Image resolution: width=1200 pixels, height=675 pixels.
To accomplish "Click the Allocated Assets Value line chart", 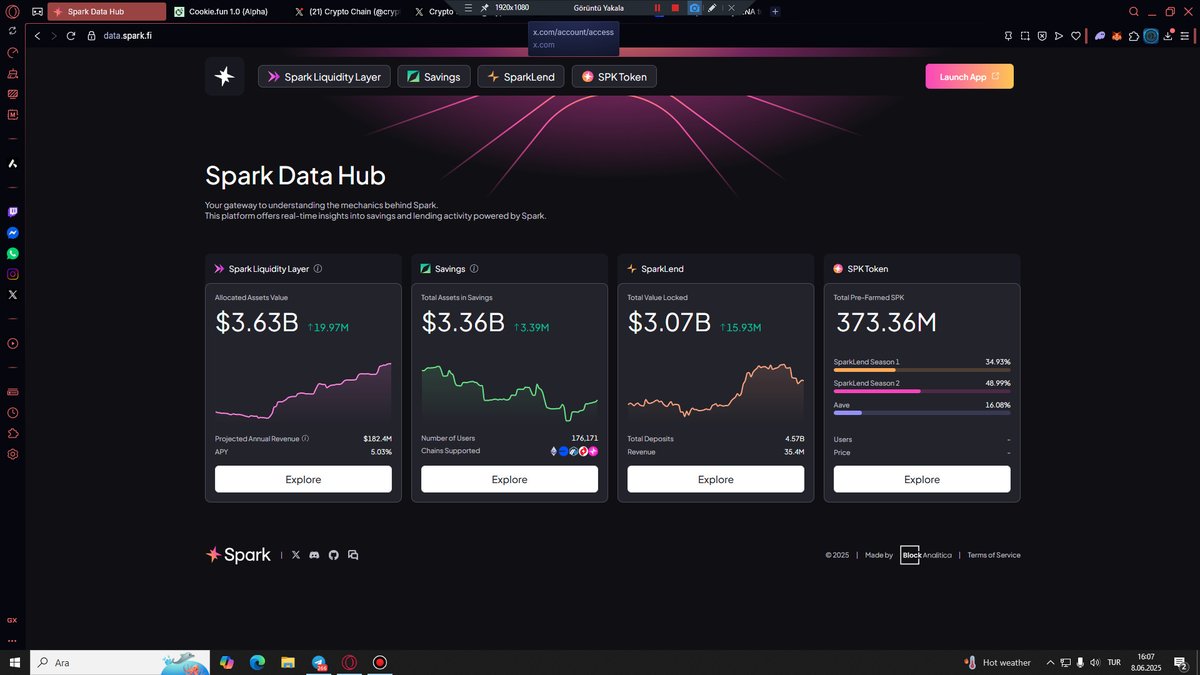I will (303, 391).
